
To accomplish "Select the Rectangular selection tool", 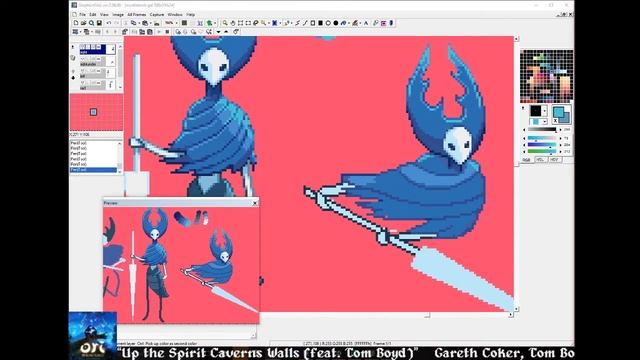I will tap(248, 23).
